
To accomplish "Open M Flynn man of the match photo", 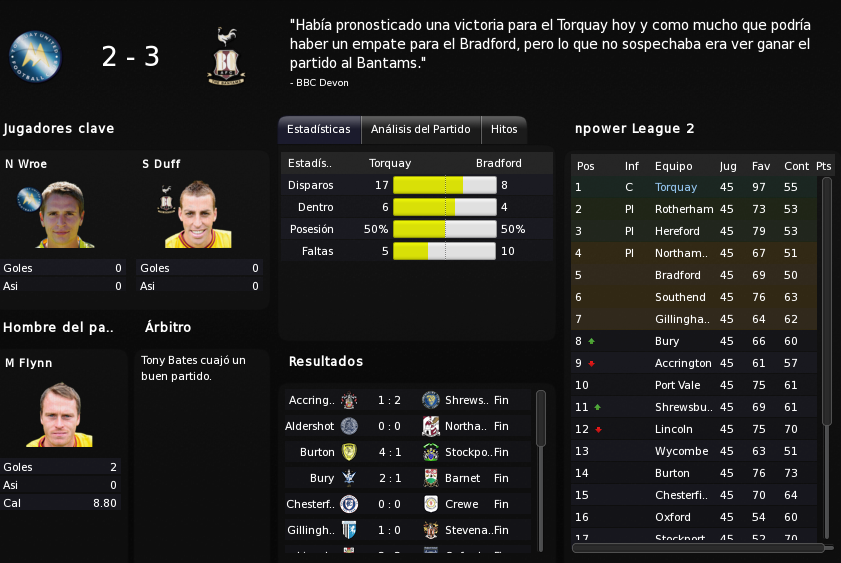I will pos(60,414).
